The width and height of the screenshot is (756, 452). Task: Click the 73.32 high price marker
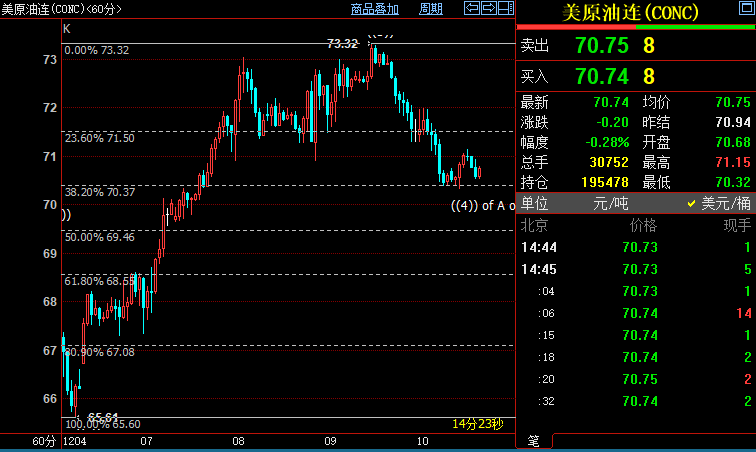coord(342,44)
